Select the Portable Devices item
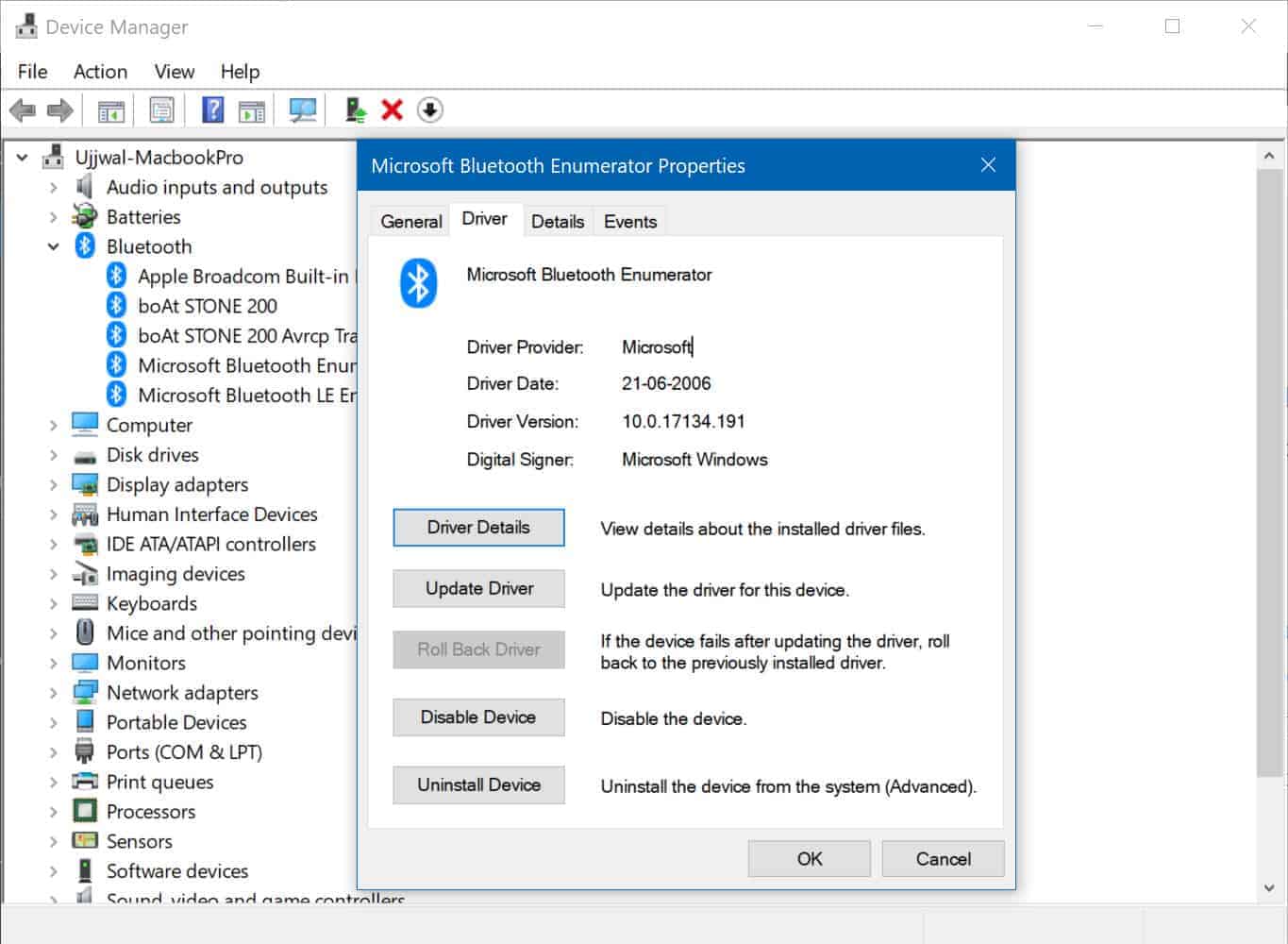The height and width of the screenshot is (944, 1288). click(x=176, y=722)
